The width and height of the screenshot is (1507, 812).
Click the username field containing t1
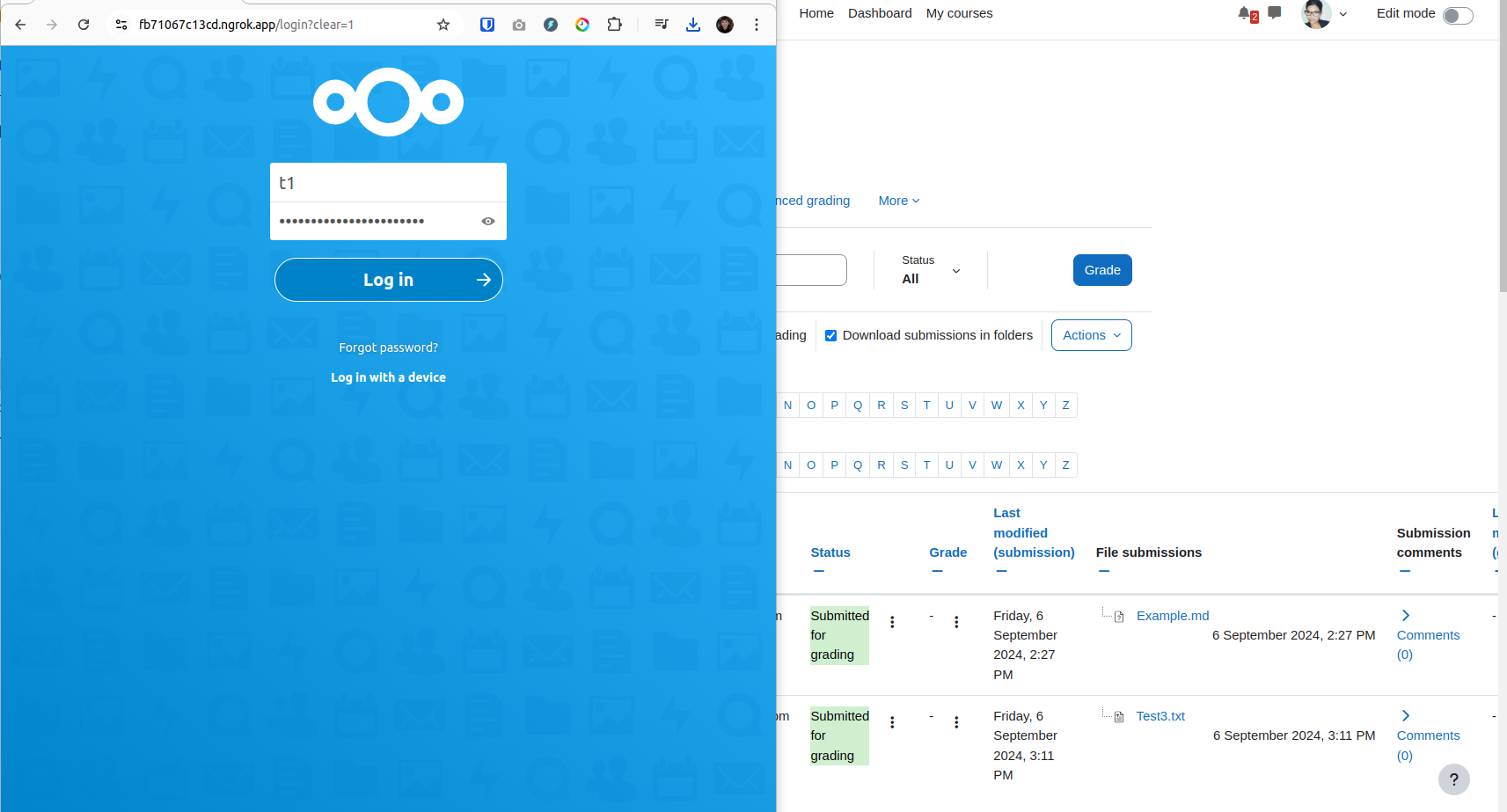[x=388, y=182]
